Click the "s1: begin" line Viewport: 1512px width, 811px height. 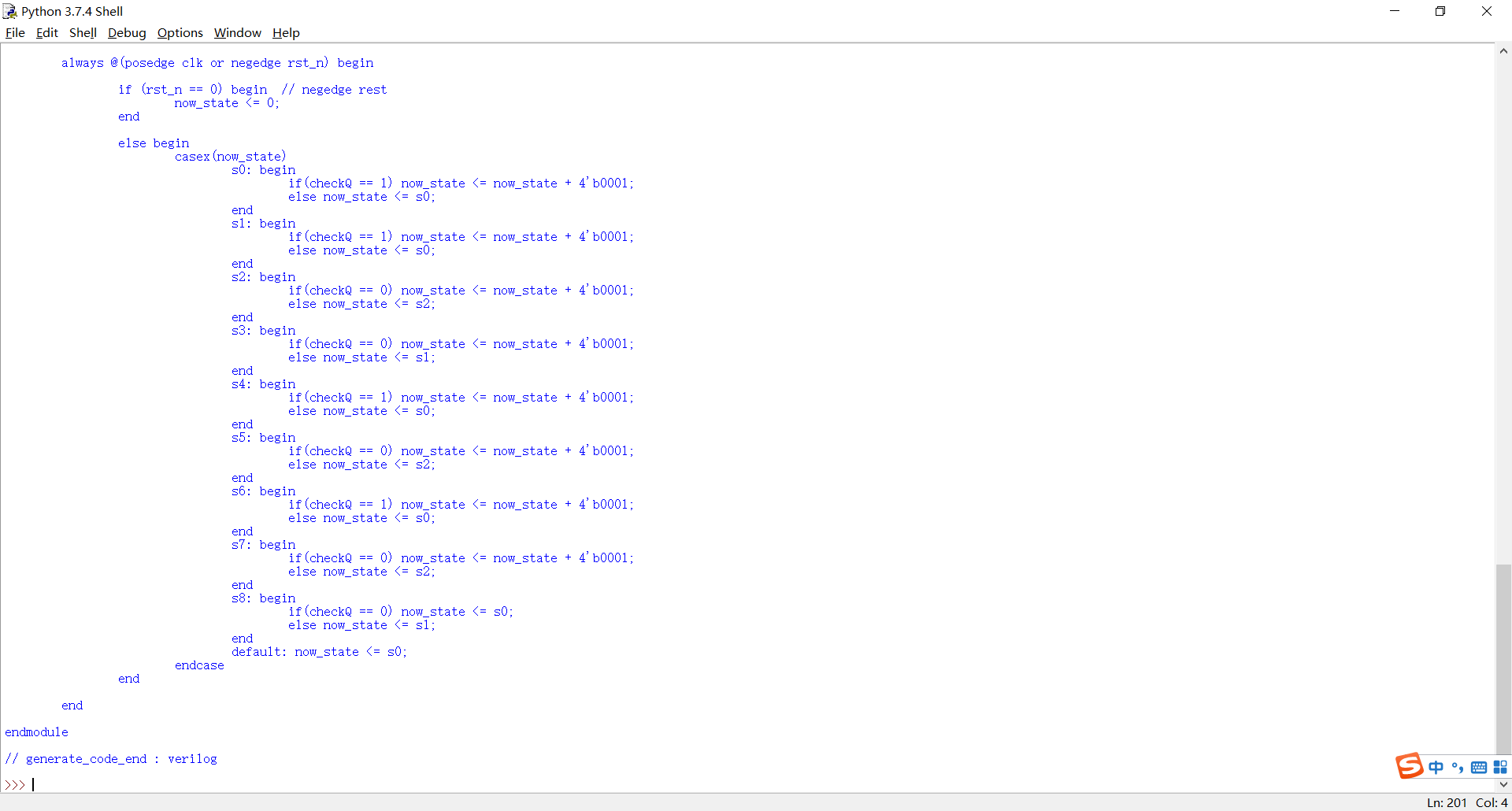click(263, 224)
